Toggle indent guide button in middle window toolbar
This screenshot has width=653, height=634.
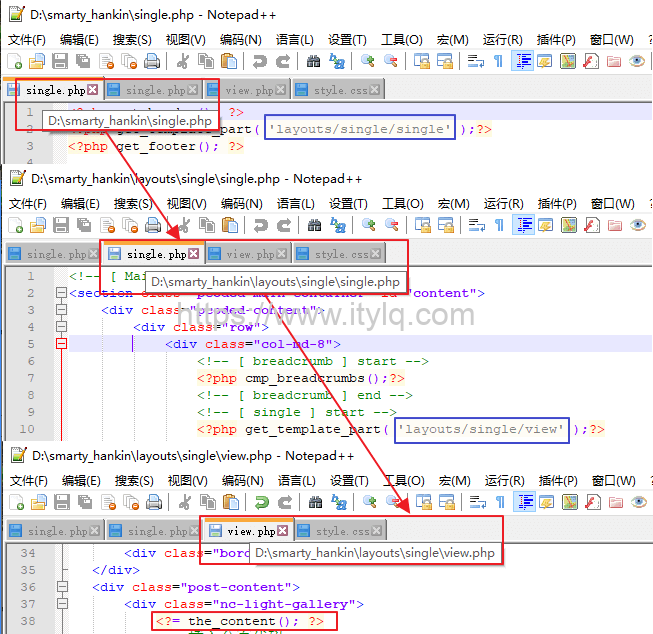tap(522, 226)
